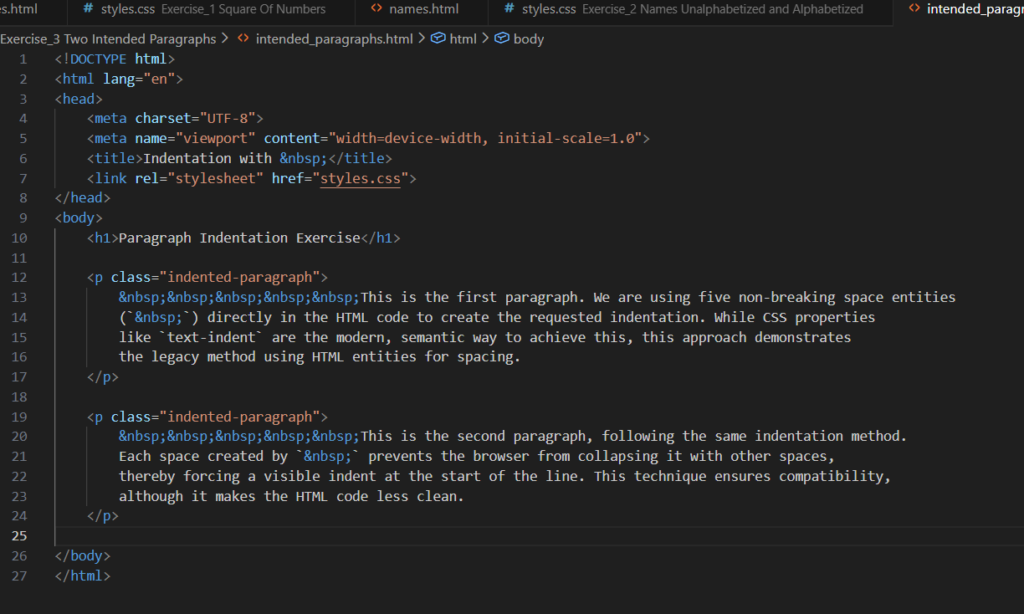
Task: Click line number 12 in the gutter
Action: [x=22, y=277]
